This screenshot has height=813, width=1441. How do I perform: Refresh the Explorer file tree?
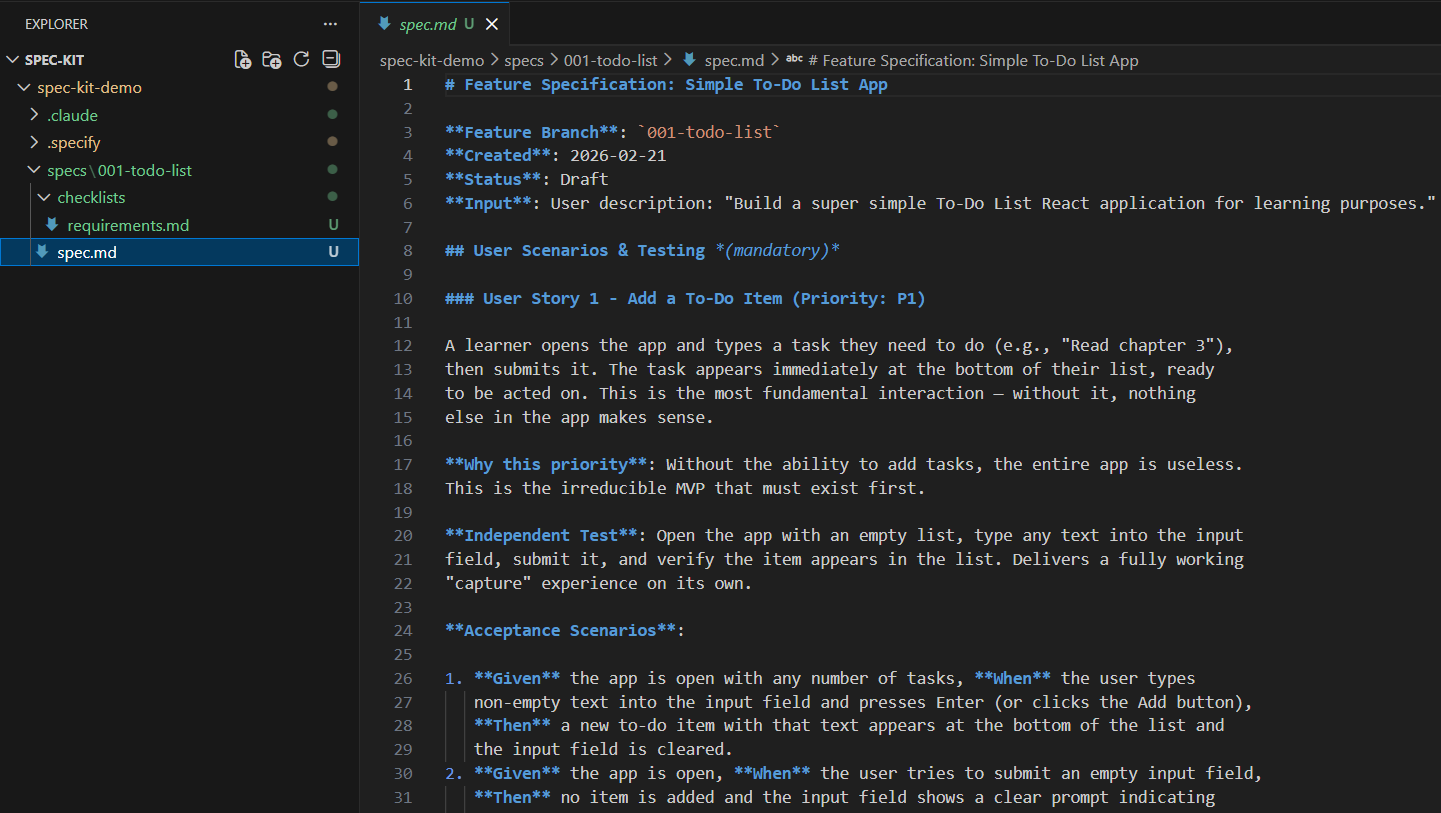tap(301, 60)
